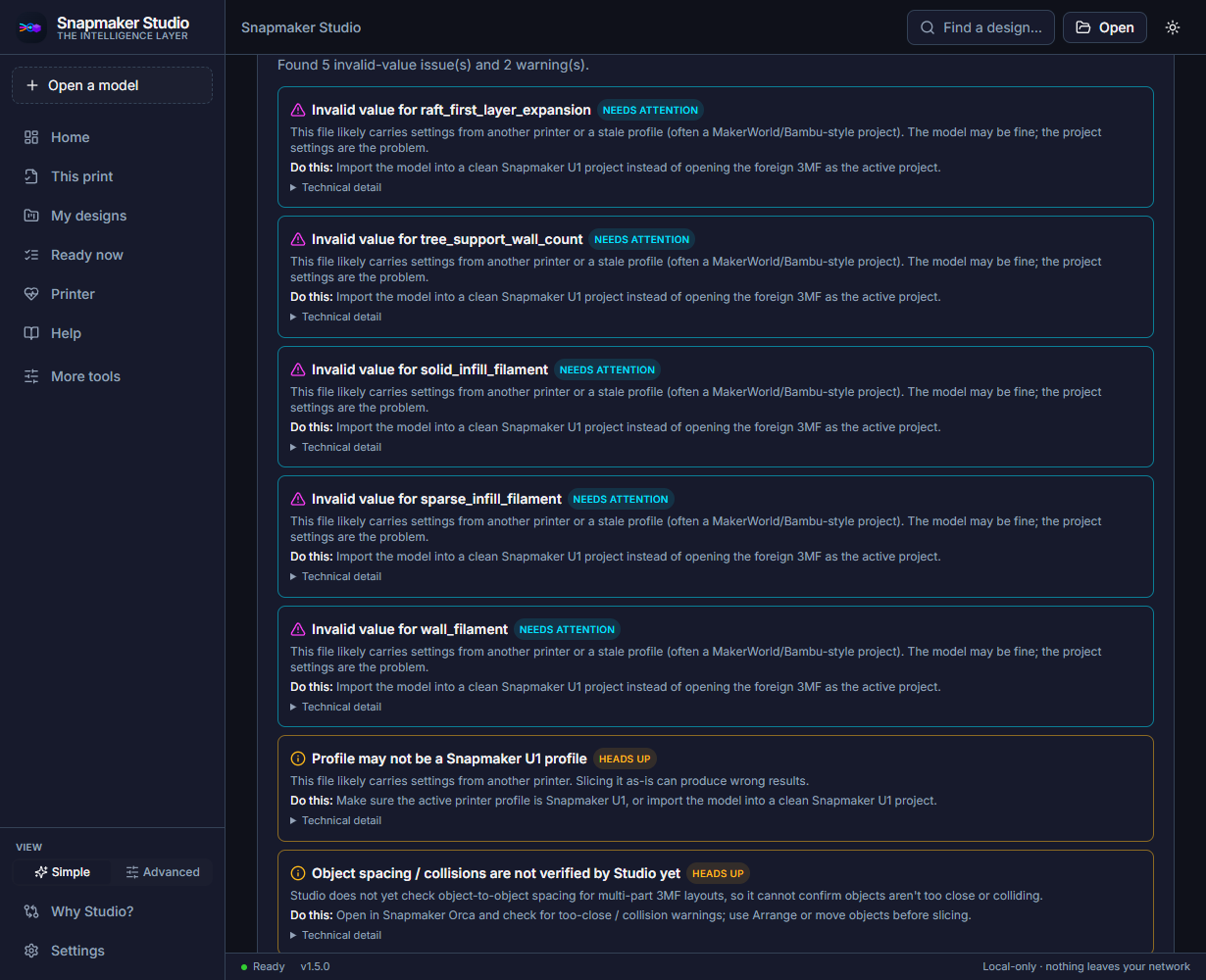Click the 'Found 5 invalid-value issue(s)' summary text
The width and height of the screenshot is (1206, 980).
(433, 65)
